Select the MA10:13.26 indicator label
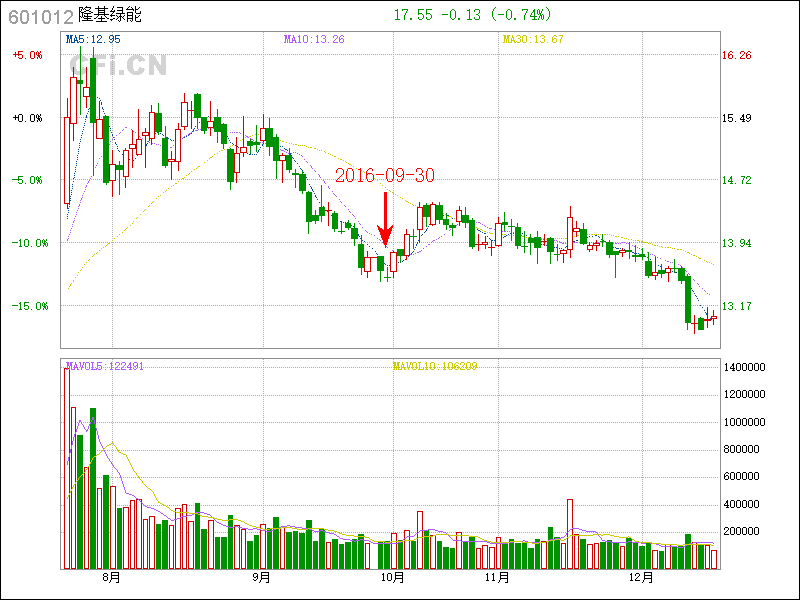Screen dimensions: 800x600 coord(312,39)
